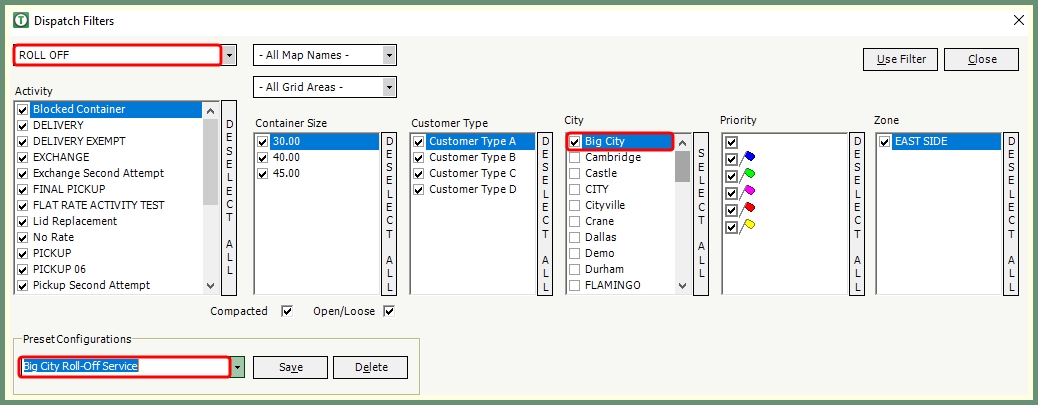Open the Preset Configurations dropdown arrow
1038x405 pixels.
coord(238,367)
